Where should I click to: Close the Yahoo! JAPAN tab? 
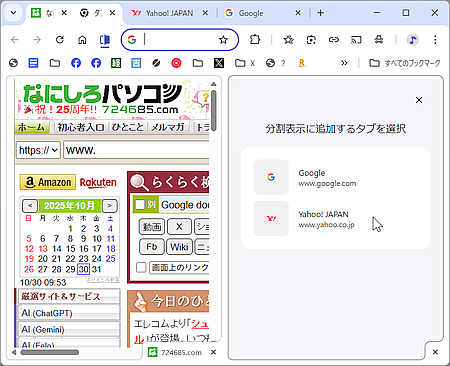pos(205,13)
